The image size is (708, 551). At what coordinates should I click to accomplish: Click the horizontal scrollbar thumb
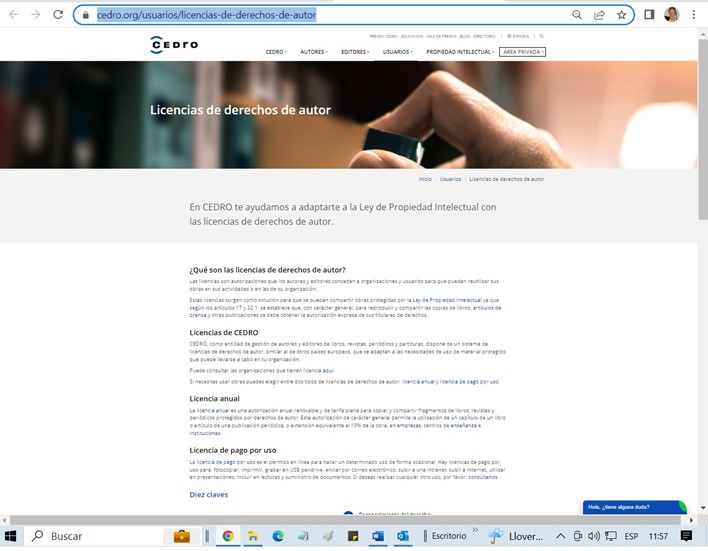(345, 520)
